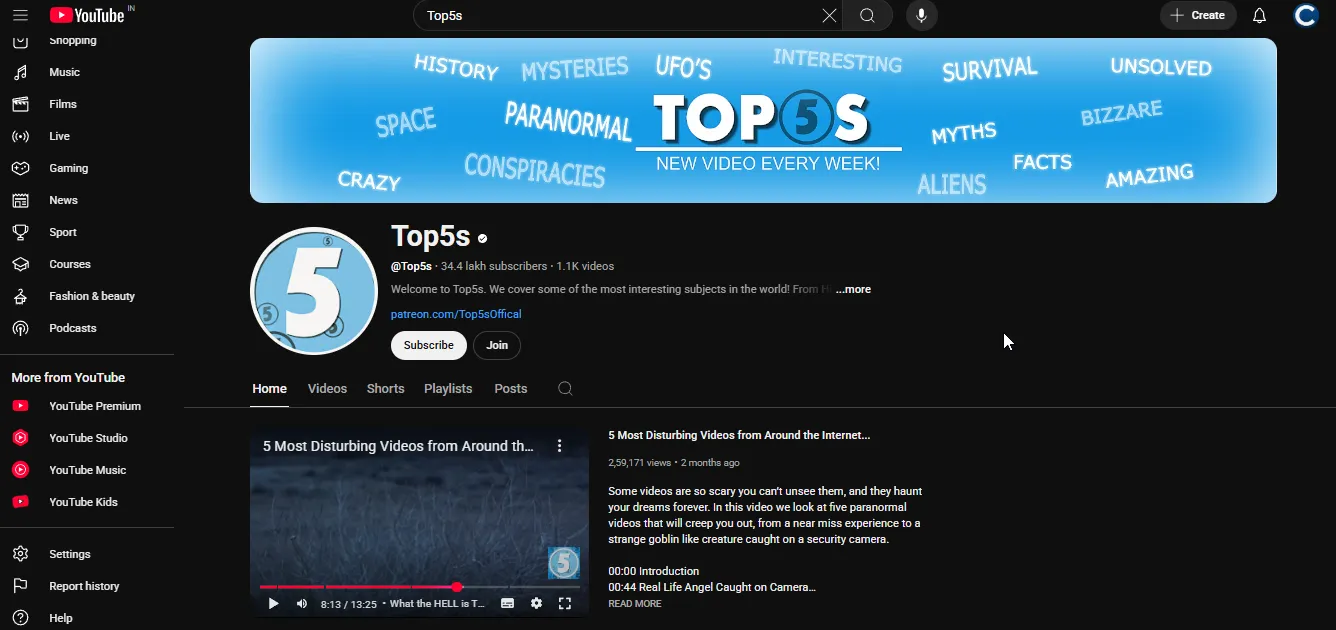The height and width of the screenshot is (630, 1336).
Task: Open YouTube Music
Action: point(87,470)
